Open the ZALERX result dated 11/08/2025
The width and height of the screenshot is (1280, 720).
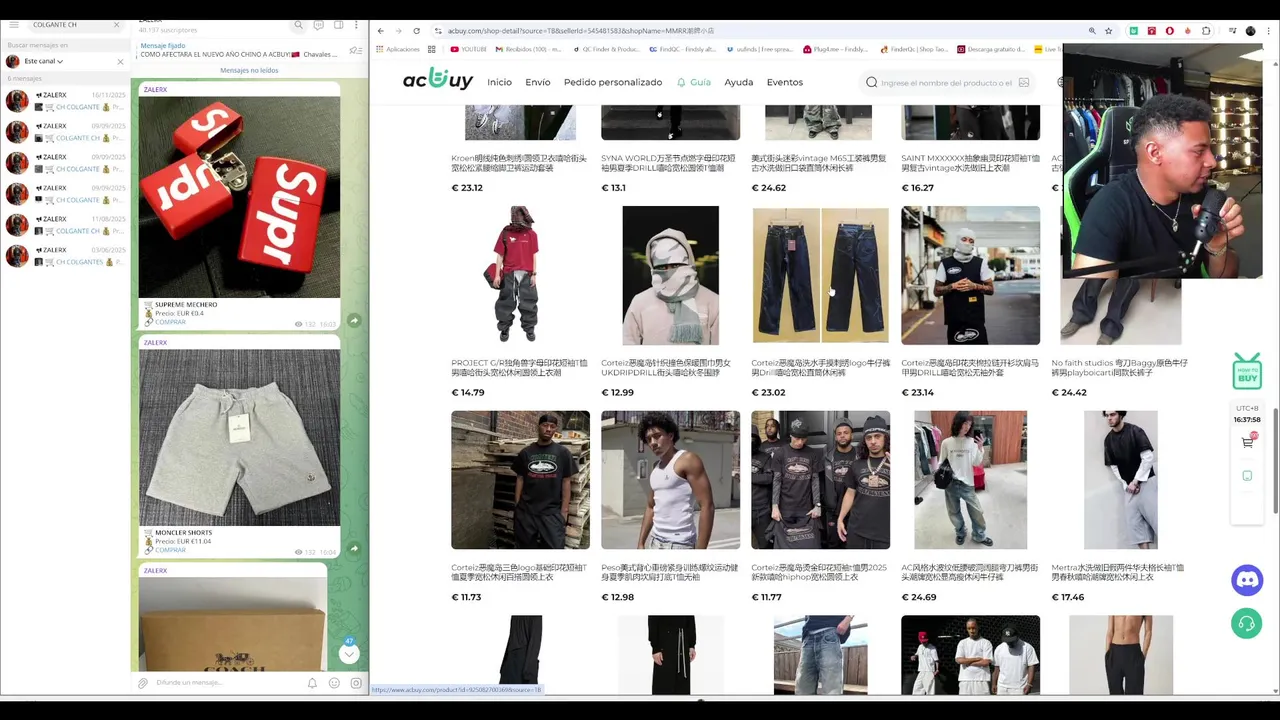click(x=66, y=225)
